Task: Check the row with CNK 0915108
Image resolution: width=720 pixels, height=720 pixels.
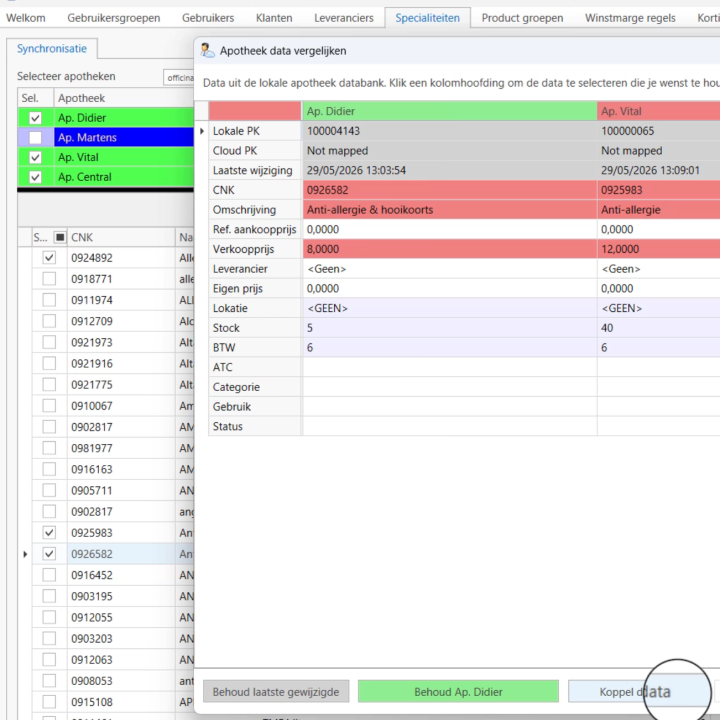Action: (x=49, y=702)
